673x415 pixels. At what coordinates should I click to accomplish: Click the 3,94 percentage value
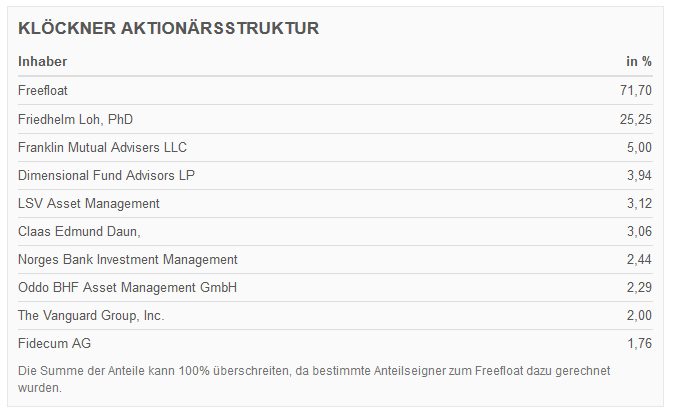click(x=639, y=175)
